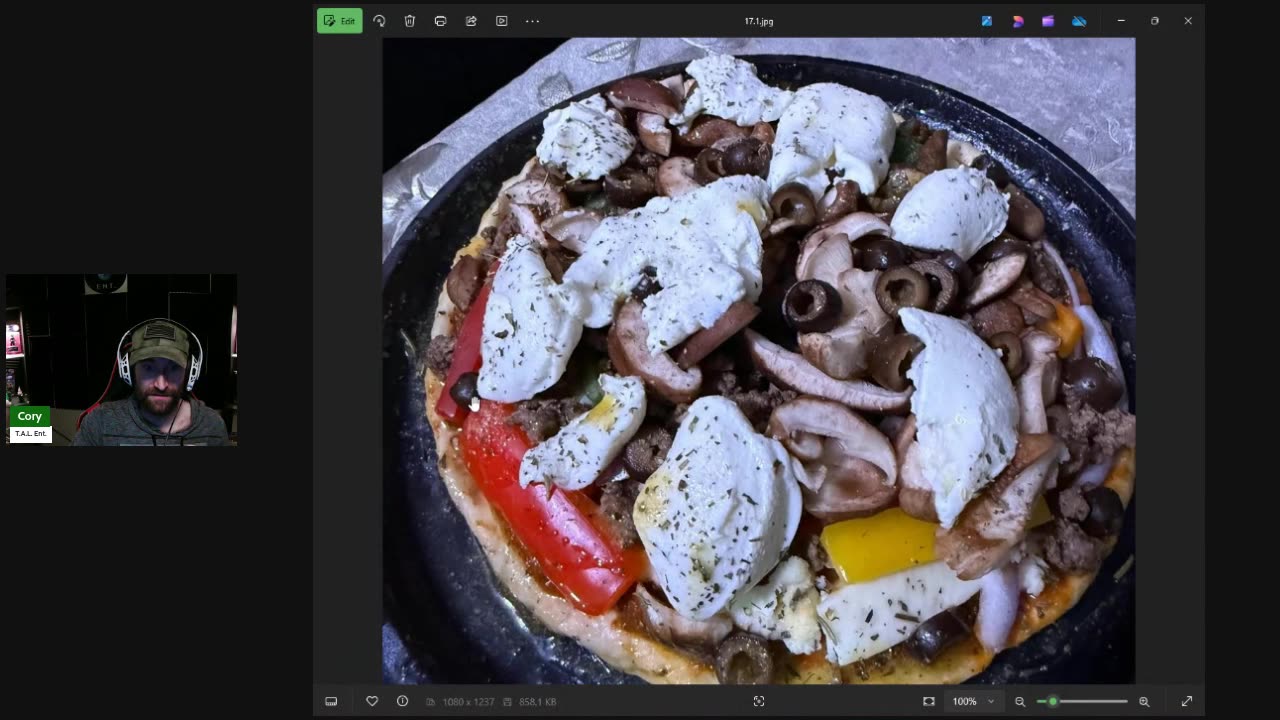Toggle the filmstrip view icon
Viewport: 1280px width, 720px height.
pos(331,702)
